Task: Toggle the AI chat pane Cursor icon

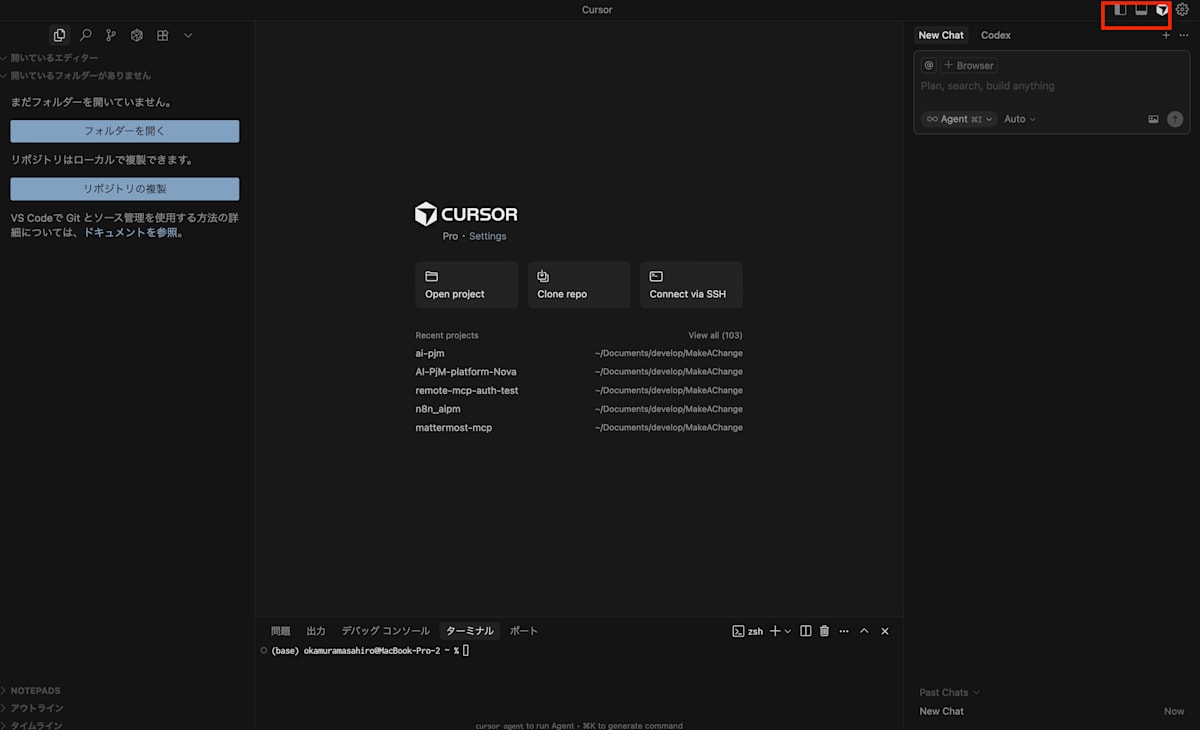Action: pos(1162,10)
